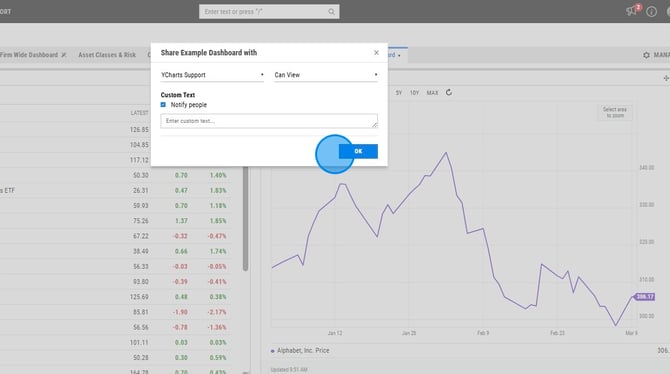Click the search magnifier icon
The height and width of the screenshot is (374, 670).
[331, 12]
